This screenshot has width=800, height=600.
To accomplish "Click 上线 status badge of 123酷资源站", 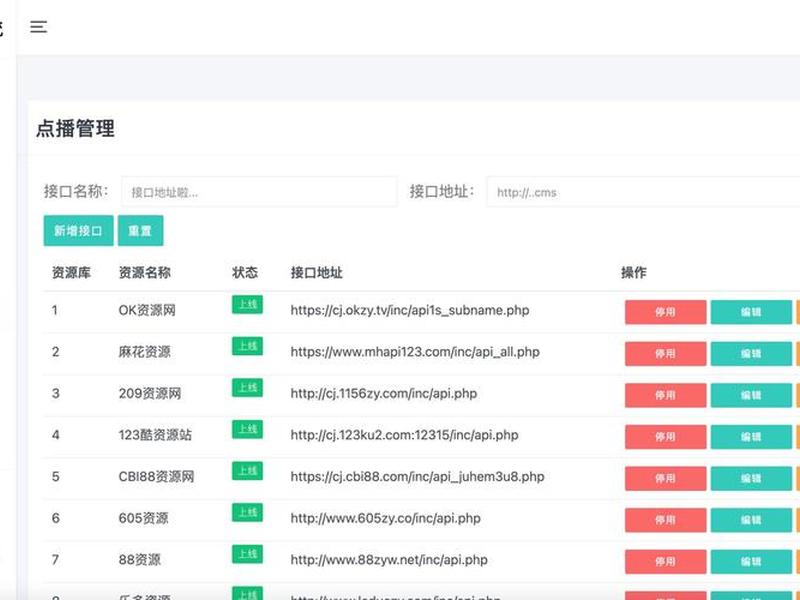I will click(247, 429).
